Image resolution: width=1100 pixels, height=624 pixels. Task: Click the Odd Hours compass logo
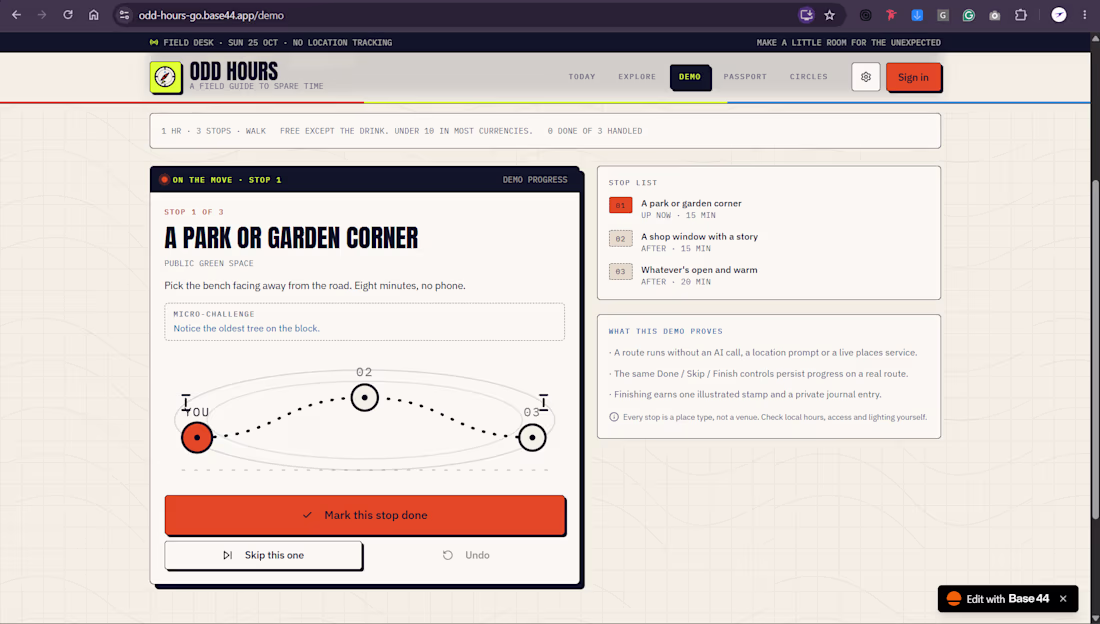pyautogui.click(x=166, y=77)
